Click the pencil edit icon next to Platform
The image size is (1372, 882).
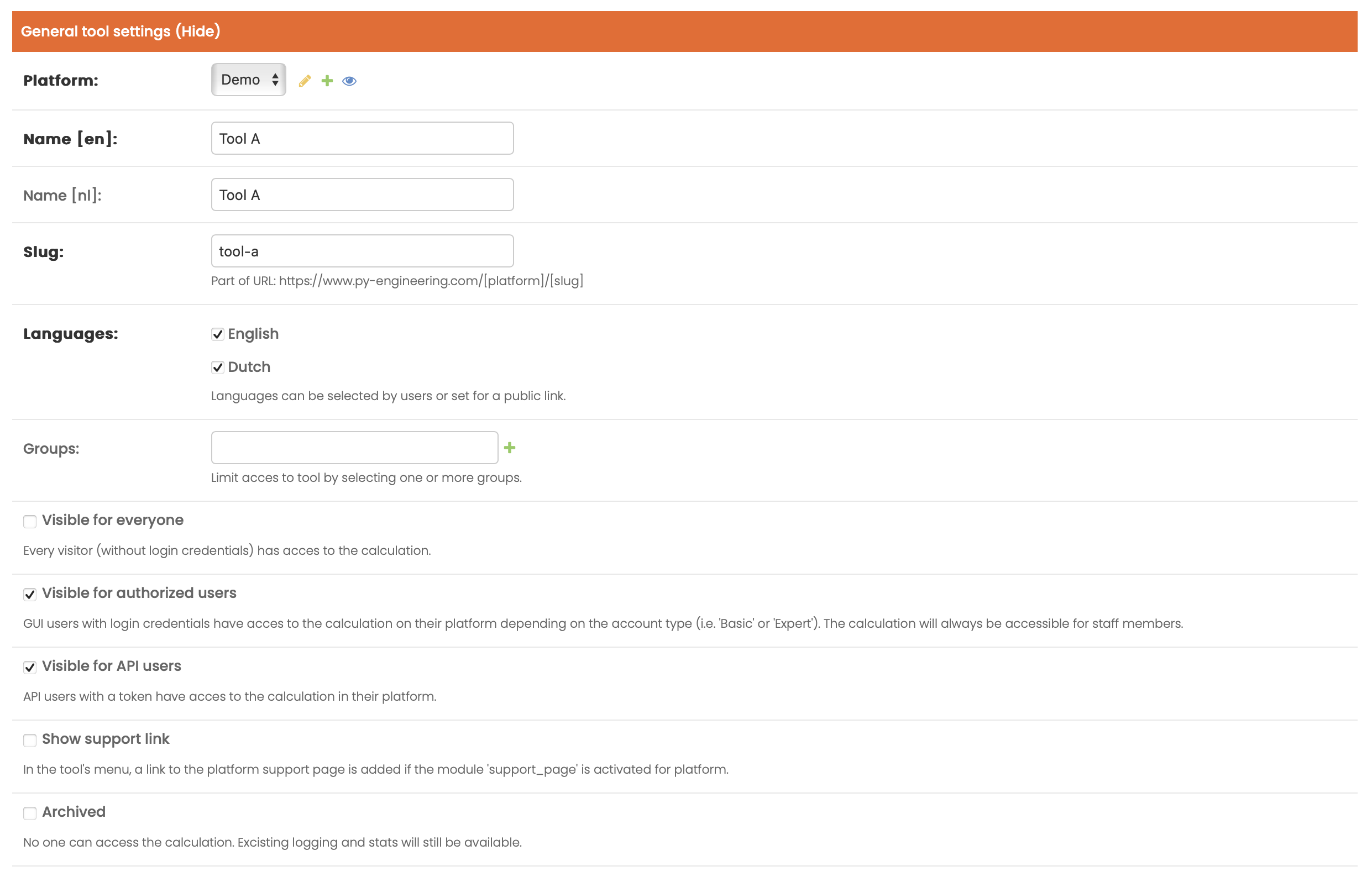pos(305,81)
